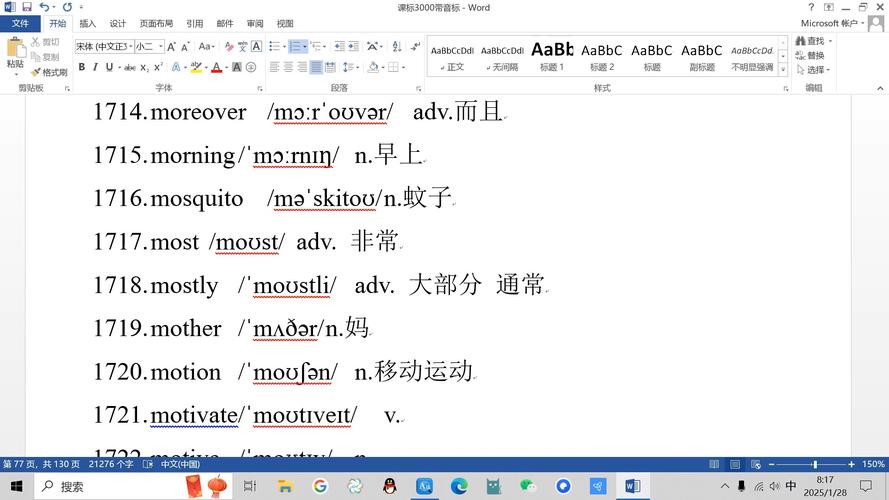Open the phonetic guide 文 icon
The image size is (889, 500).
(243, 46)
